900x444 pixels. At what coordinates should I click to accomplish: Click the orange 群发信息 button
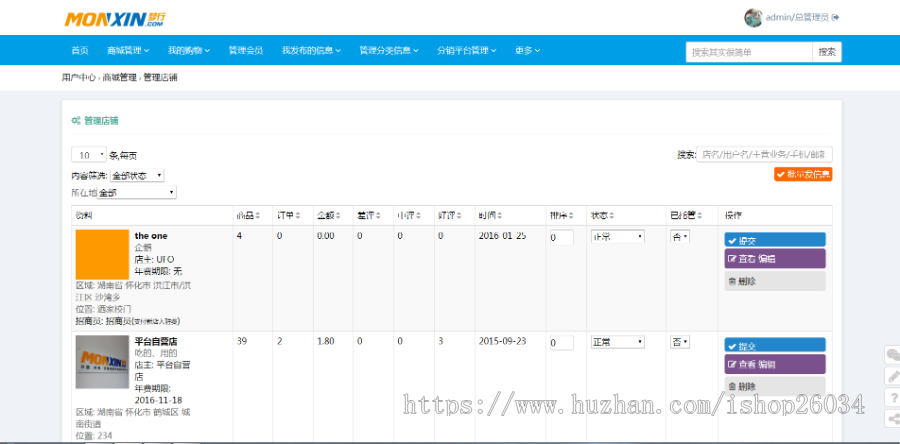[803, 174]
